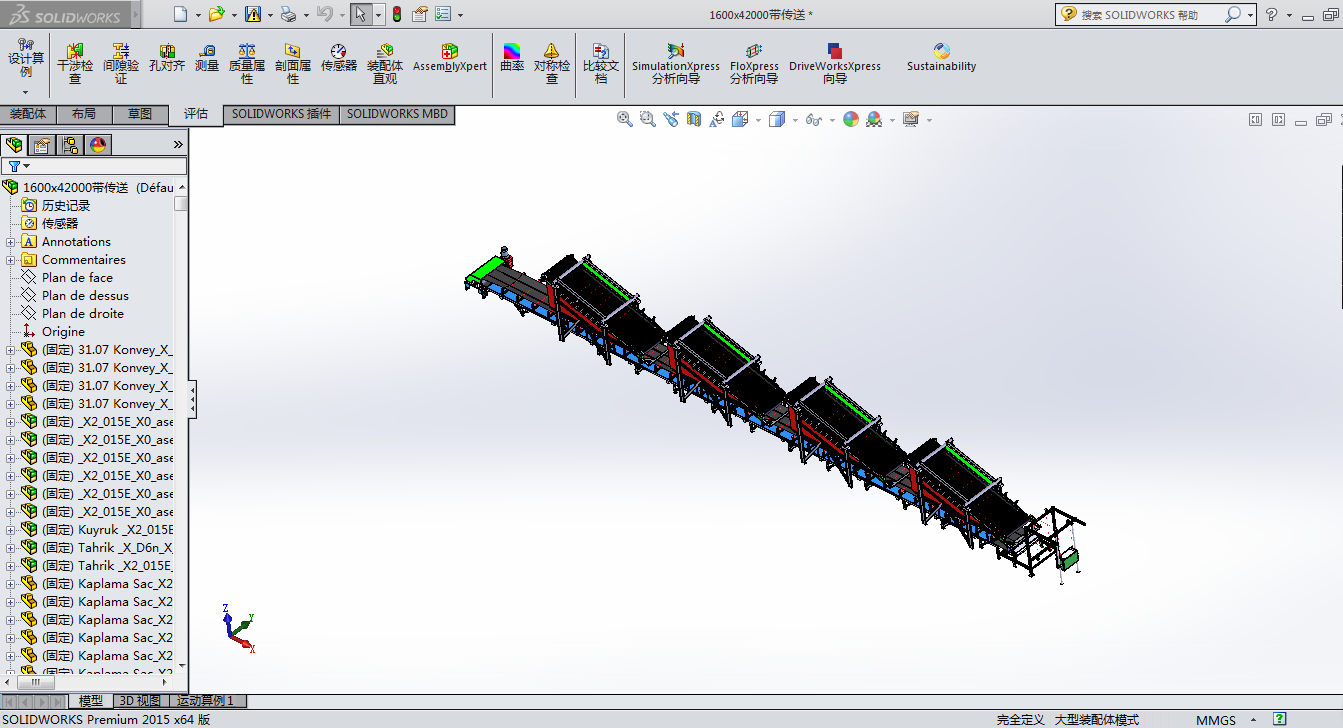
Task: Click the Edit Appearance color sphere icon
Action: tap(851, 119)
